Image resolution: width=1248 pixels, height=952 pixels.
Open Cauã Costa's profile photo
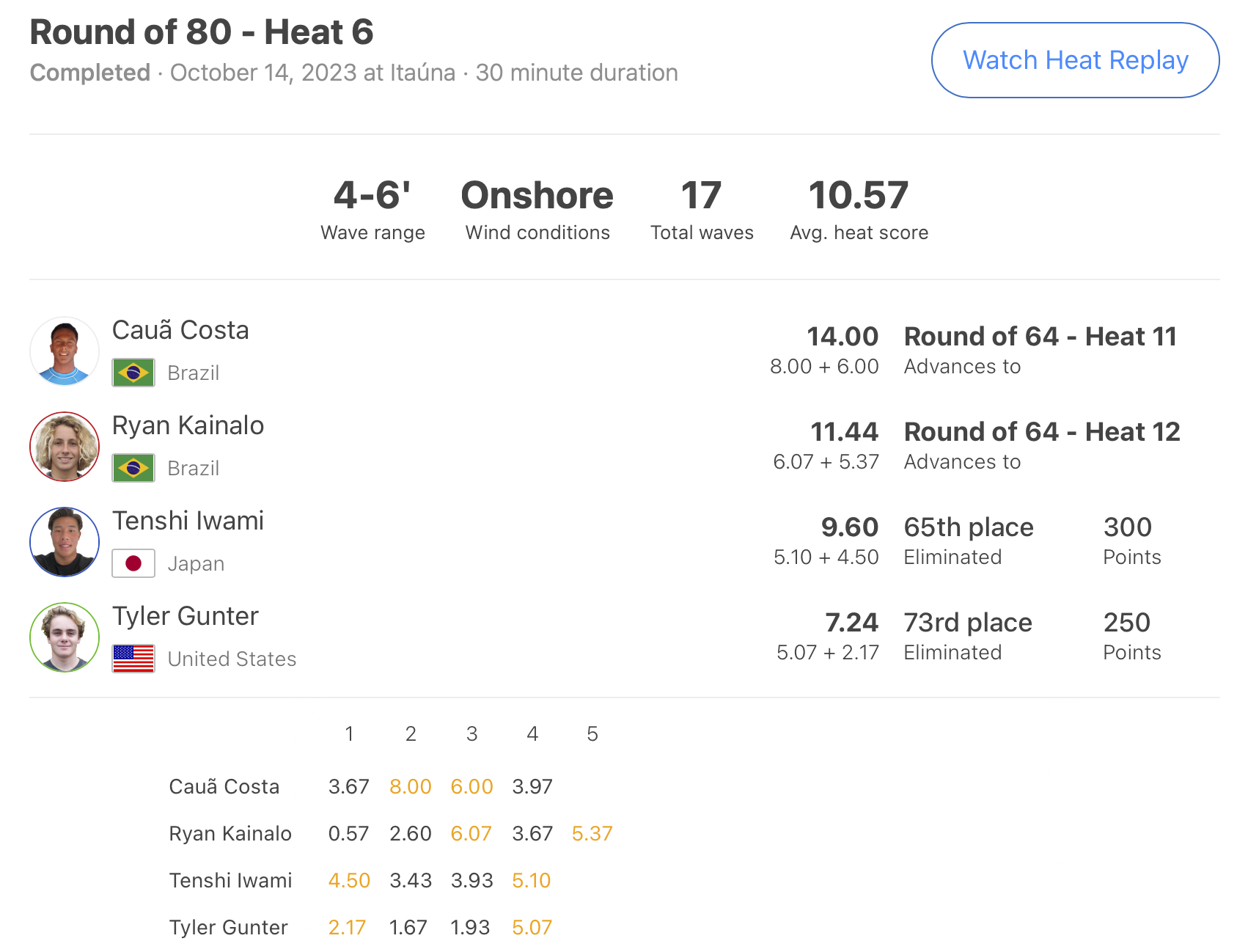[65, 351]
